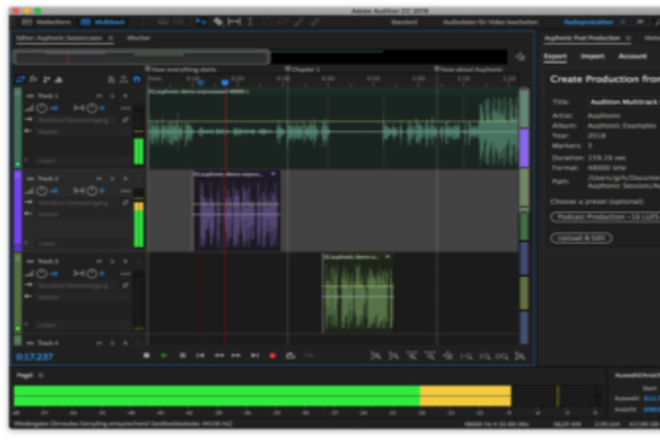Open the Editor Auphonic Session panel menu
Image resolution: width=660 pixels, height=440 pixels.
click(x=111, y=38)
